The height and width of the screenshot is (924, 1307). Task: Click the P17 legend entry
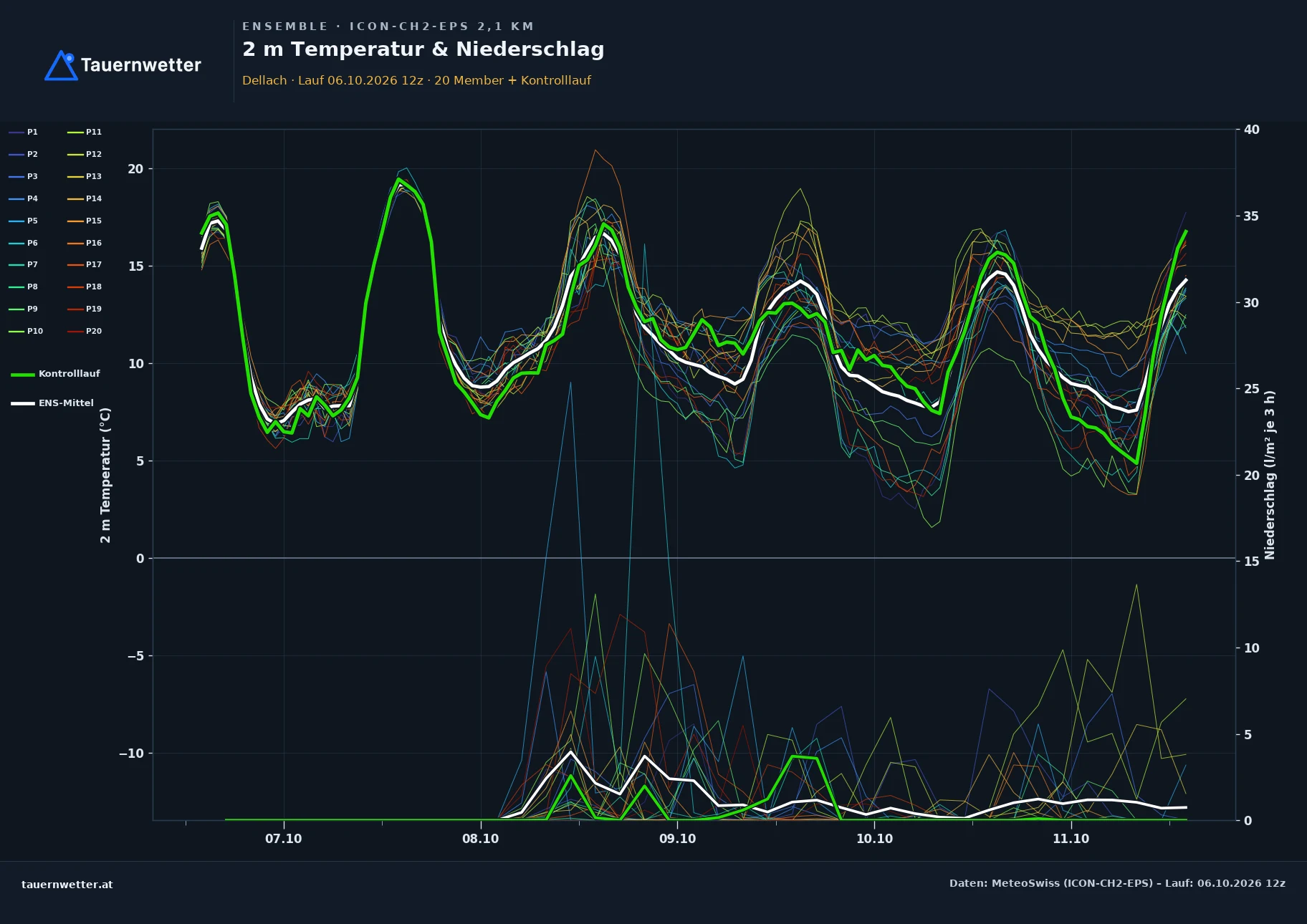85,265
